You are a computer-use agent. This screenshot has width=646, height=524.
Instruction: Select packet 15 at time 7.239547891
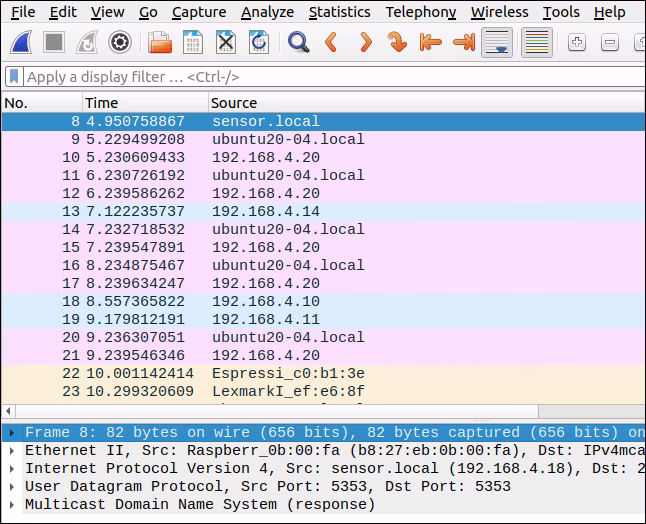click(x=323, y=247)
